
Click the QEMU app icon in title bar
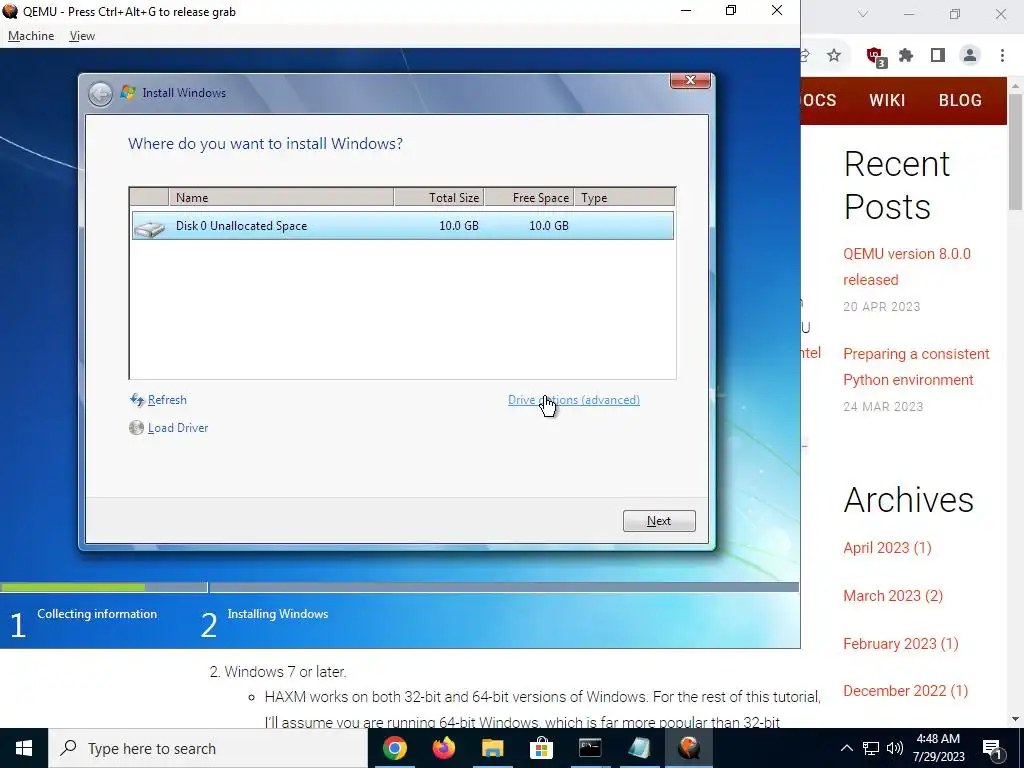coord(10,11)
